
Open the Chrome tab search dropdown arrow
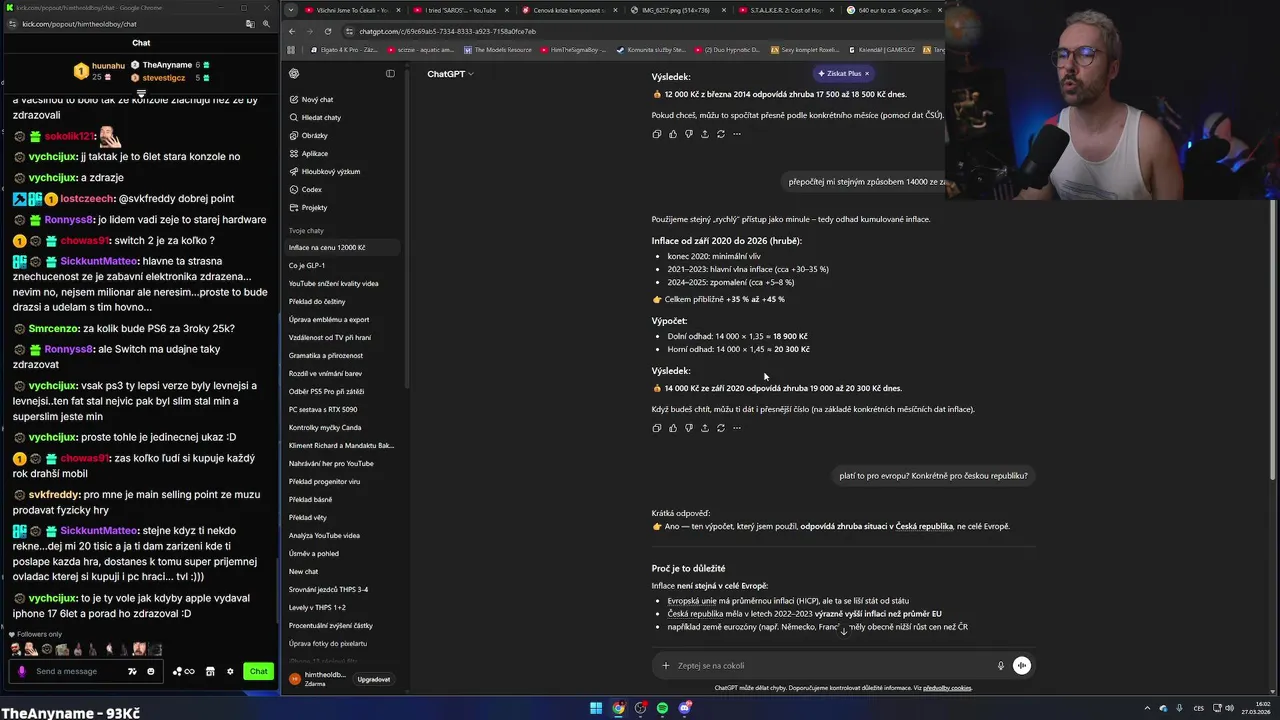click(x=290, y=10)
